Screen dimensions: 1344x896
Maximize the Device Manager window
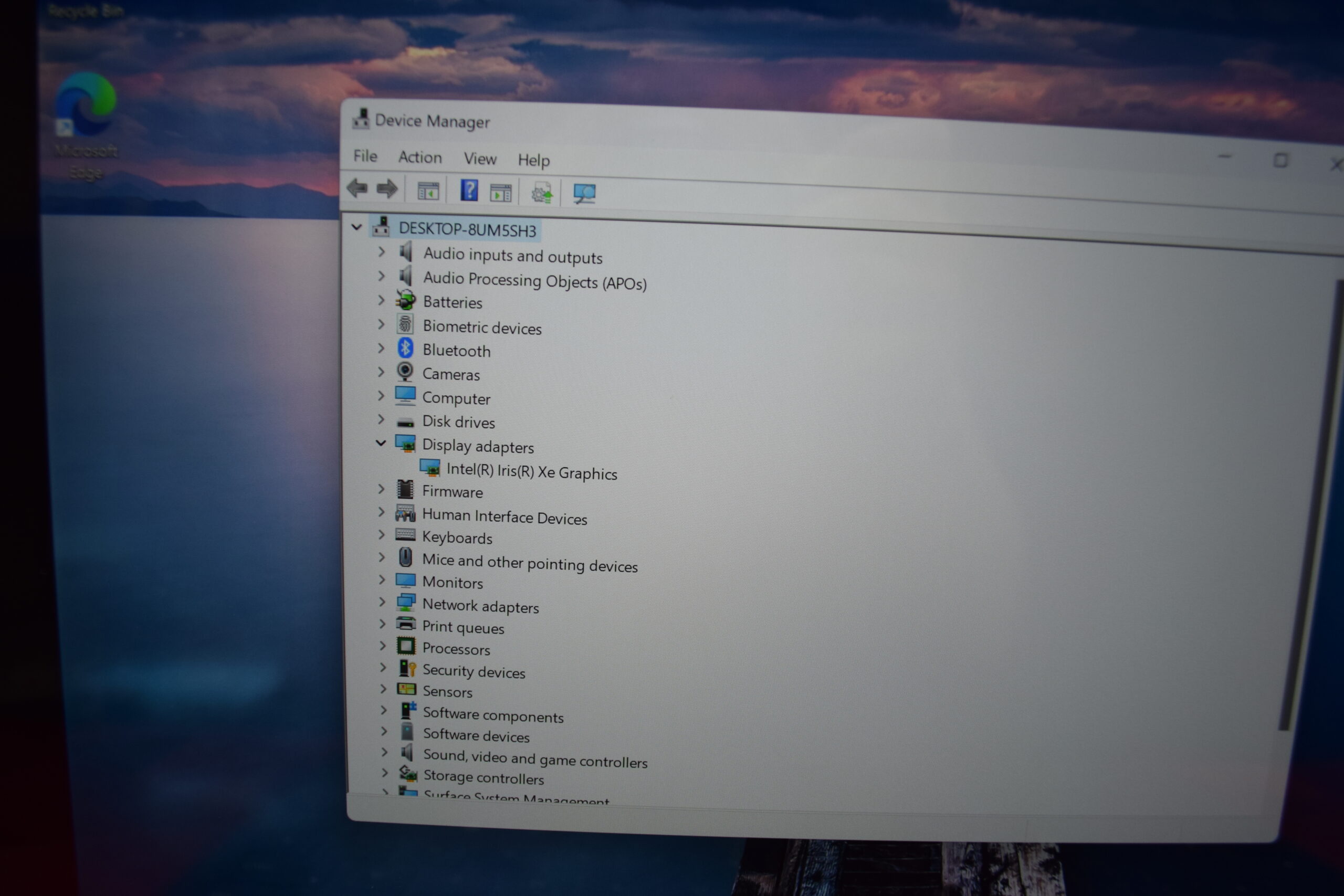click(1280, 161)
